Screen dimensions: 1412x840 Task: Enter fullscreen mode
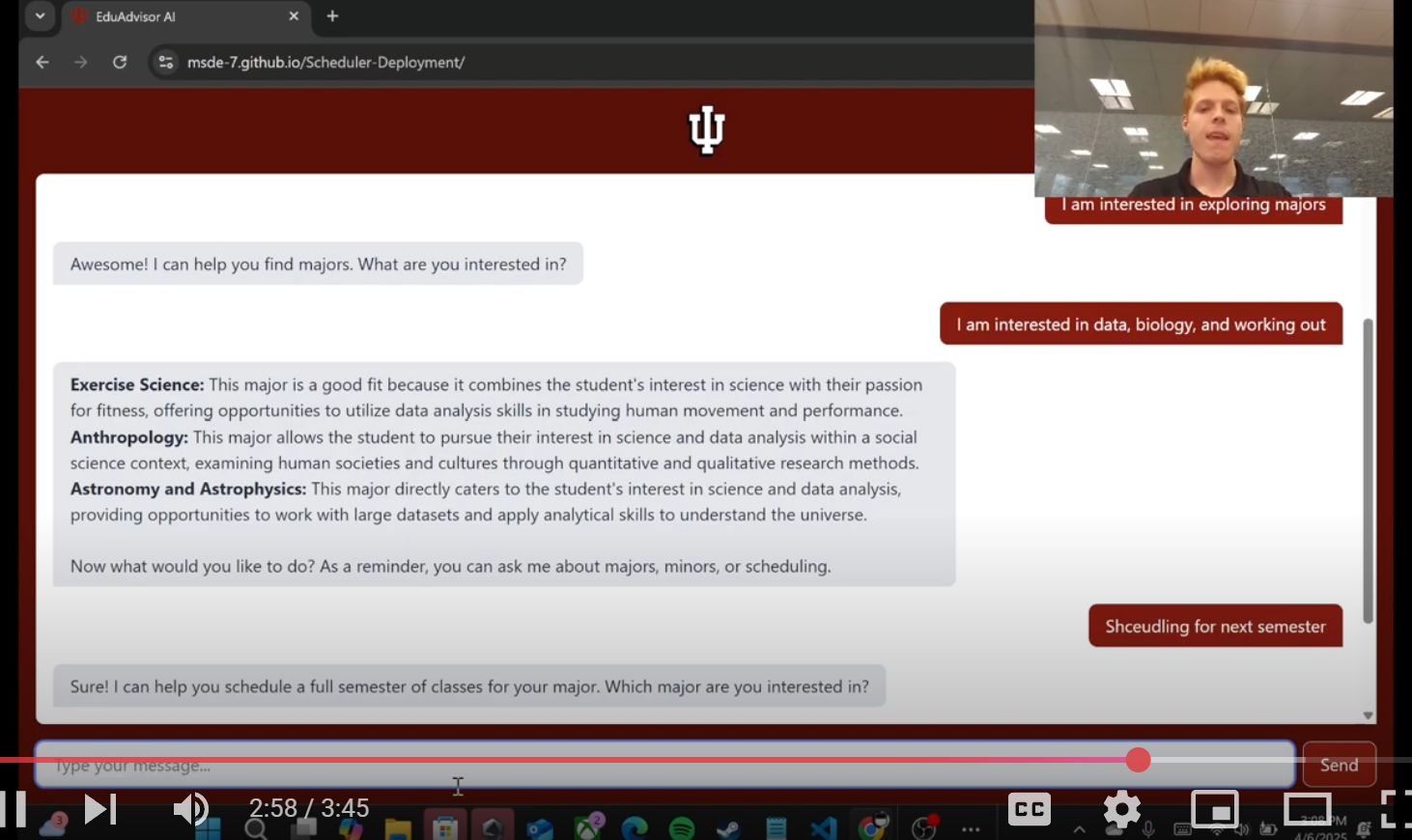point(1397,809)
